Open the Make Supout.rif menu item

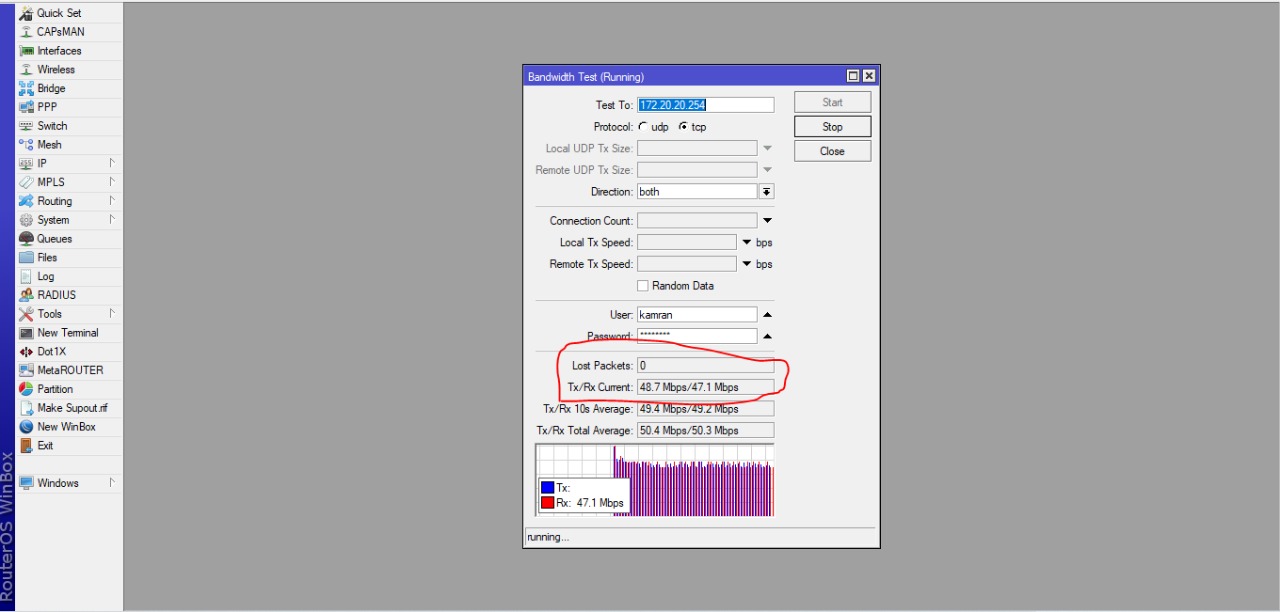(x=70, y=408)
